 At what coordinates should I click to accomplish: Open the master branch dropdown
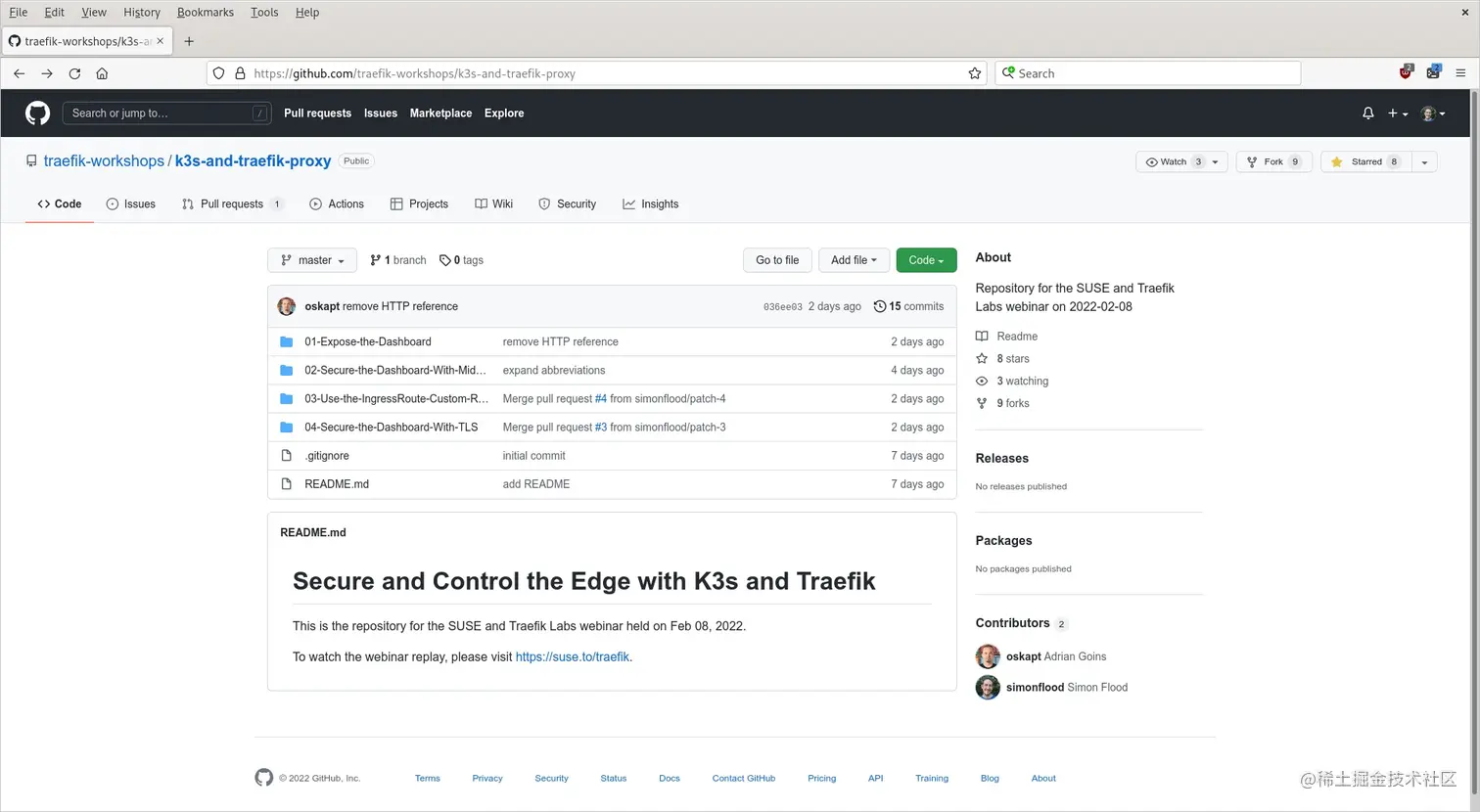pos(312,260)
